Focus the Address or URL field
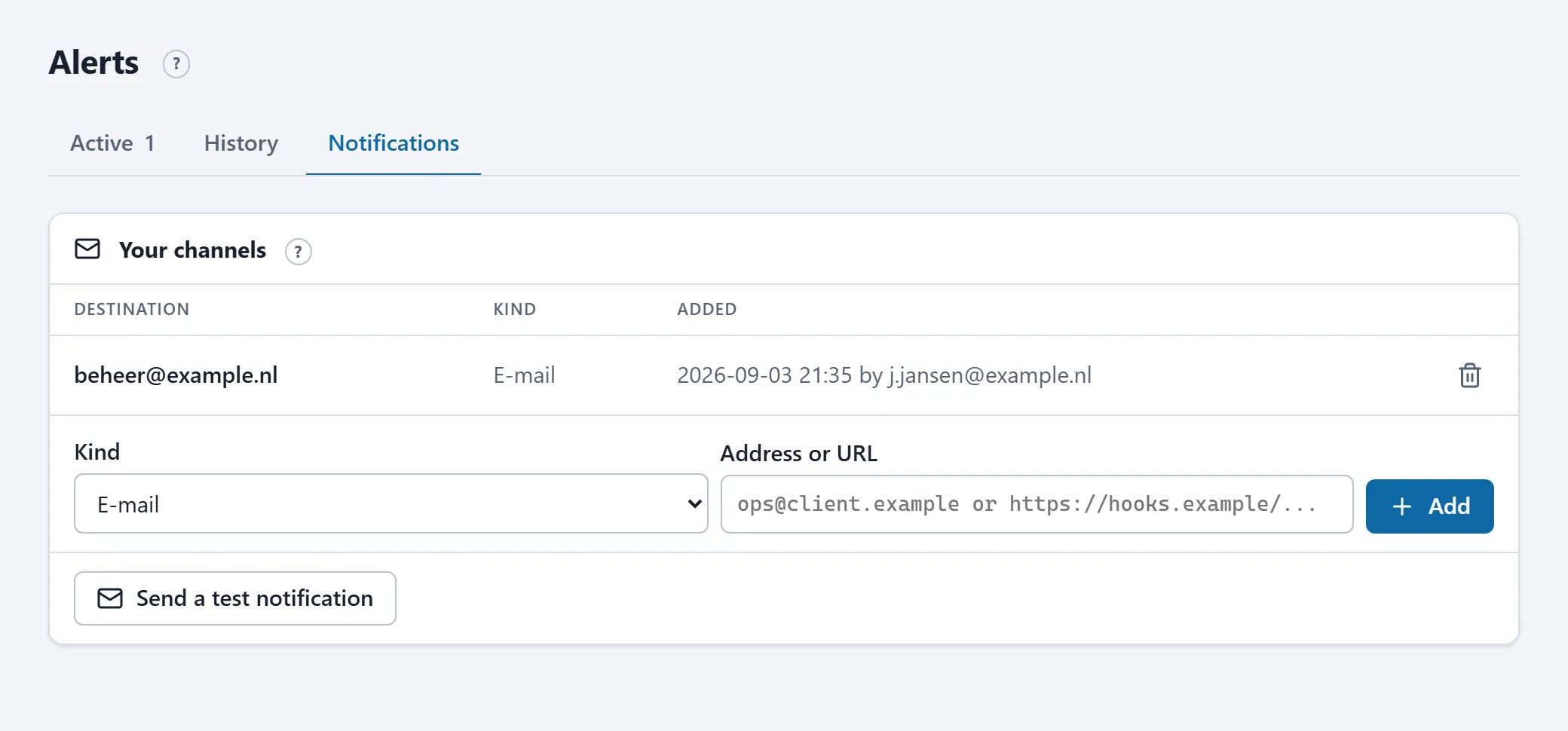1568x731 pixels. pyautogui.click(x=1037, y=504)
